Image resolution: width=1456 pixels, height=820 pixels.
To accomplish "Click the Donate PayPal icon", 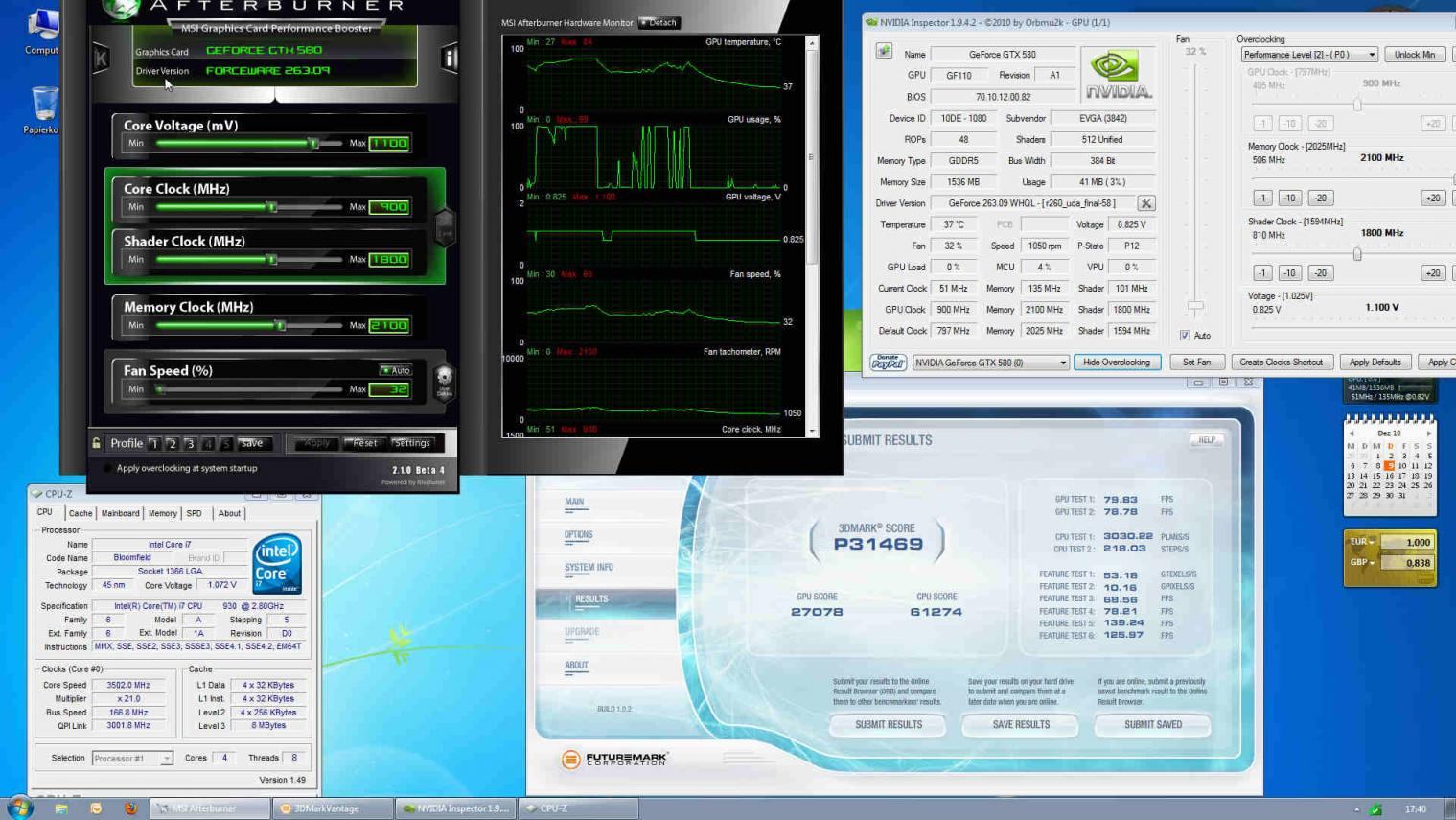I will (x=888, y=363).
